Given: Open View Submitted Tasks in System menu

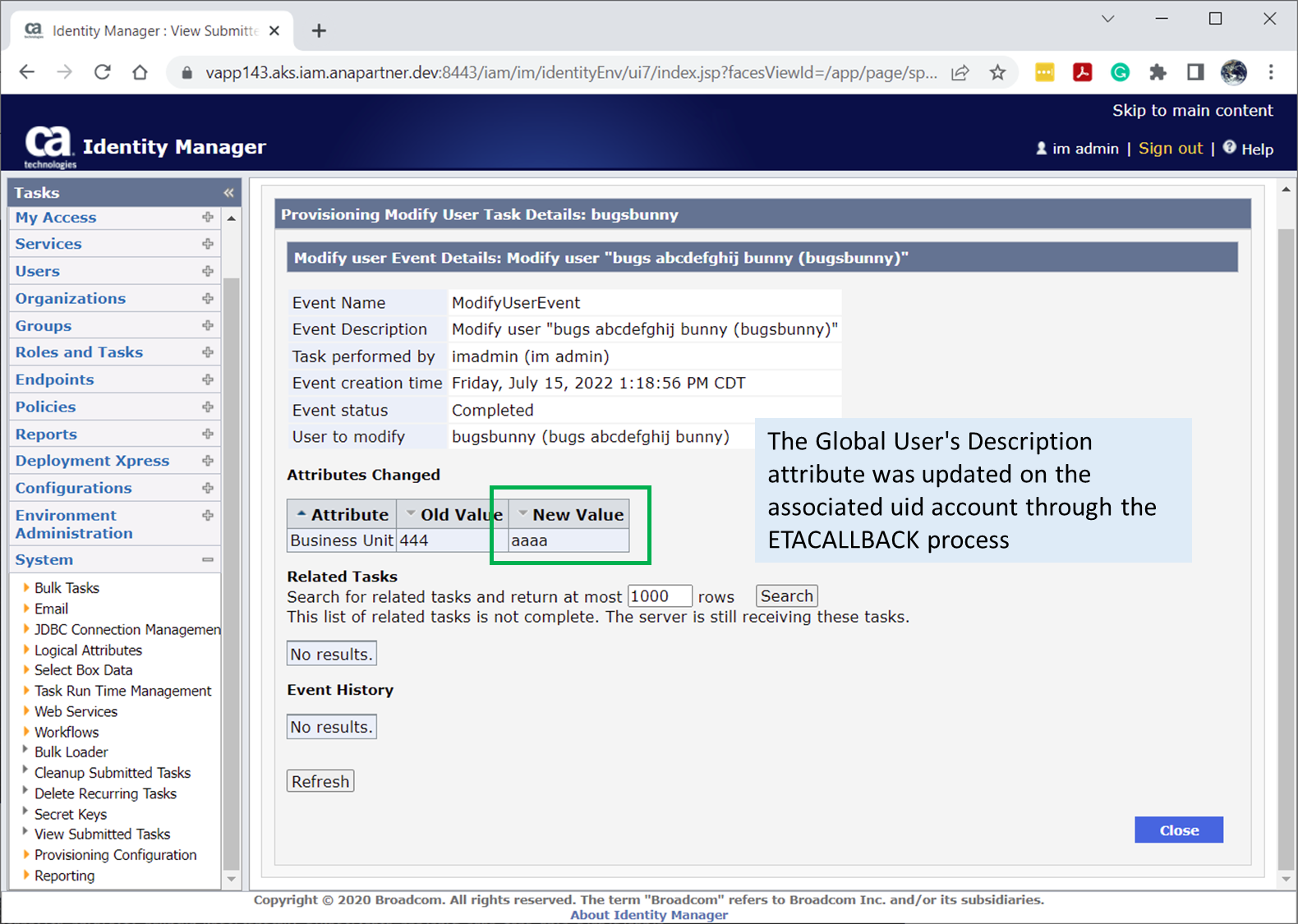Looking at the screenshot, I should click(102, 834).
